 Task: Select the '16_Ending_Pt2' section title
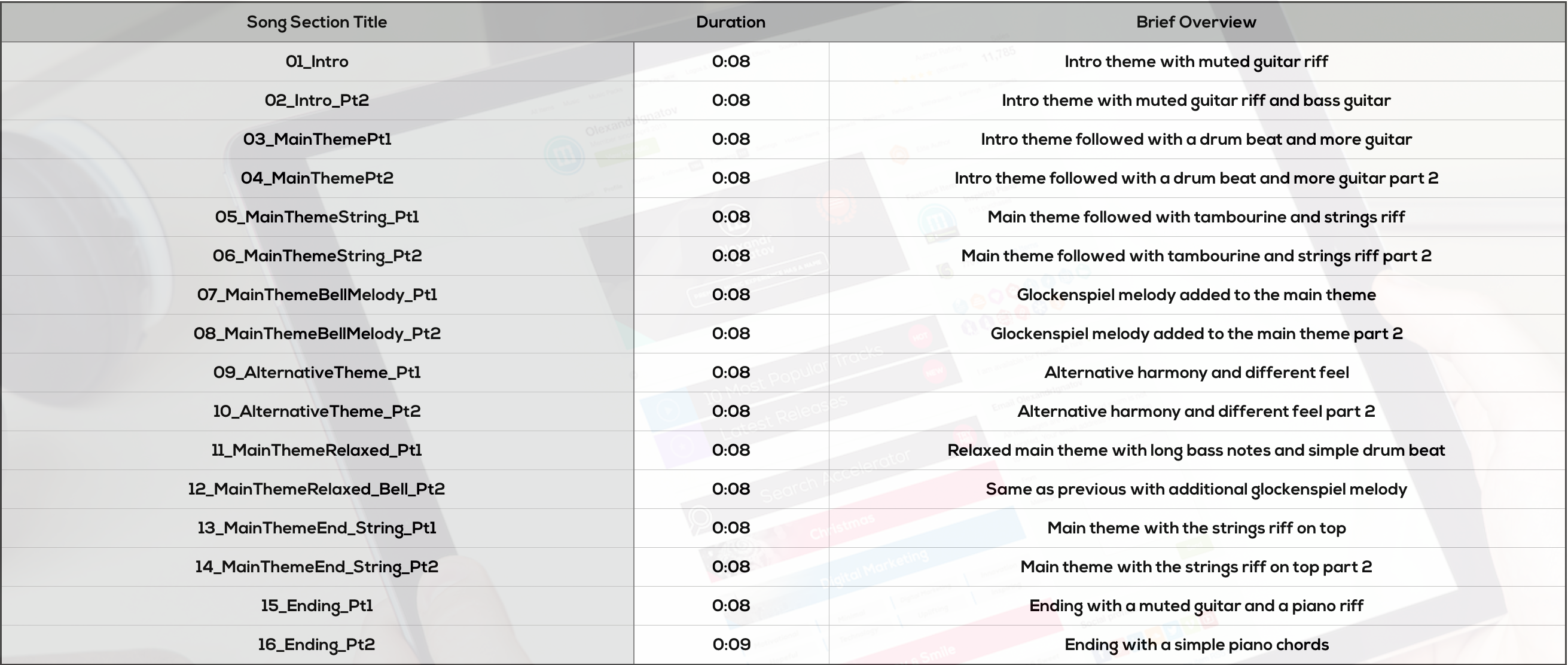click(316, 645)
